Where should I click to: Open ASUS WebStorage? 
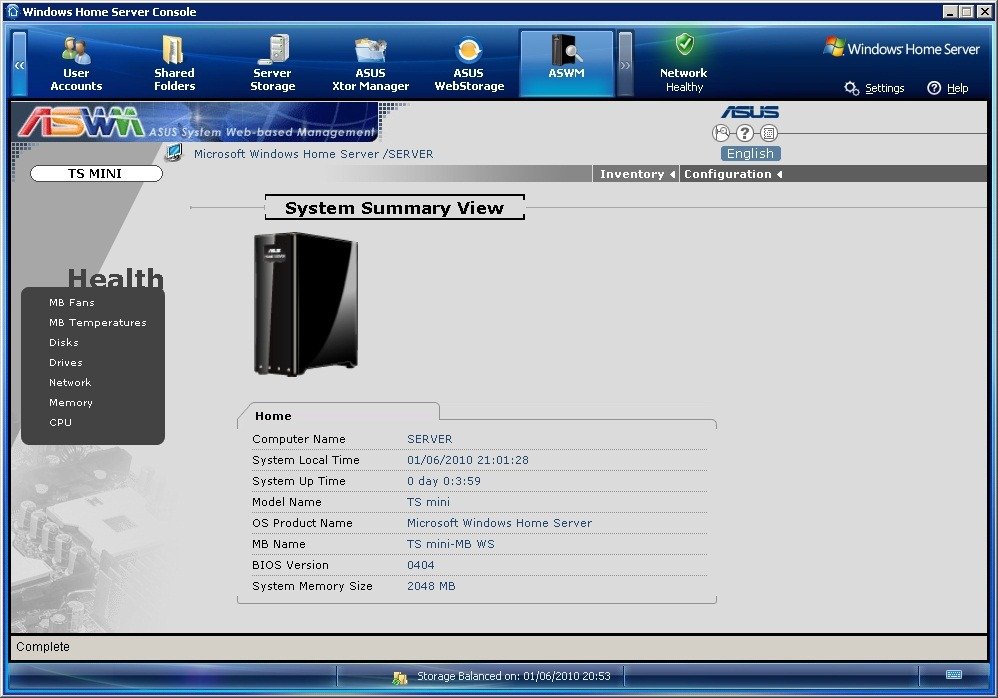469,64
